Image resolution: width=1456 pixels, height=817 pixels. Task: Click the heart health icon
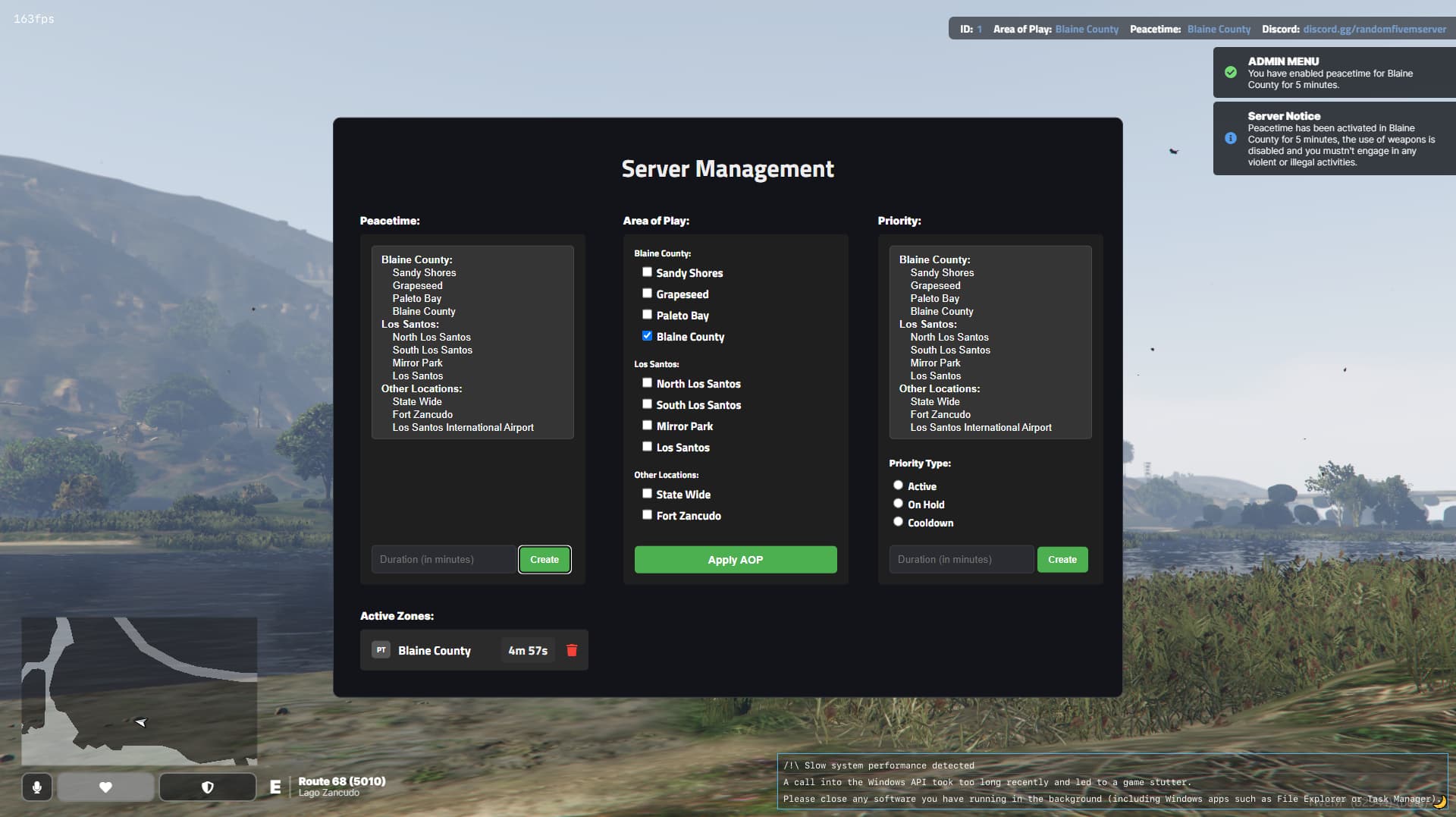106,787
